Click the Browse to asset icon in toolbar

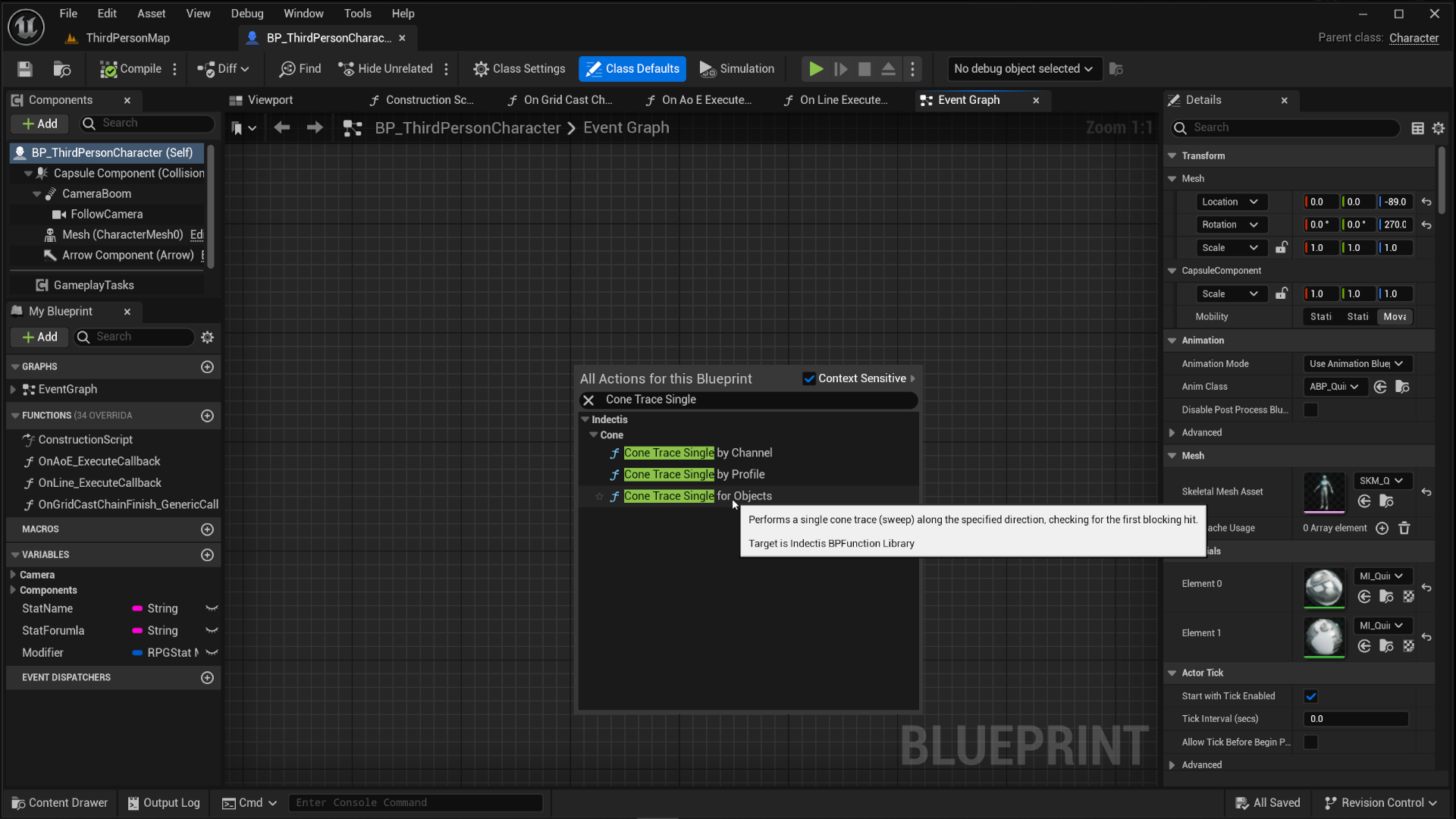[62, 69]
